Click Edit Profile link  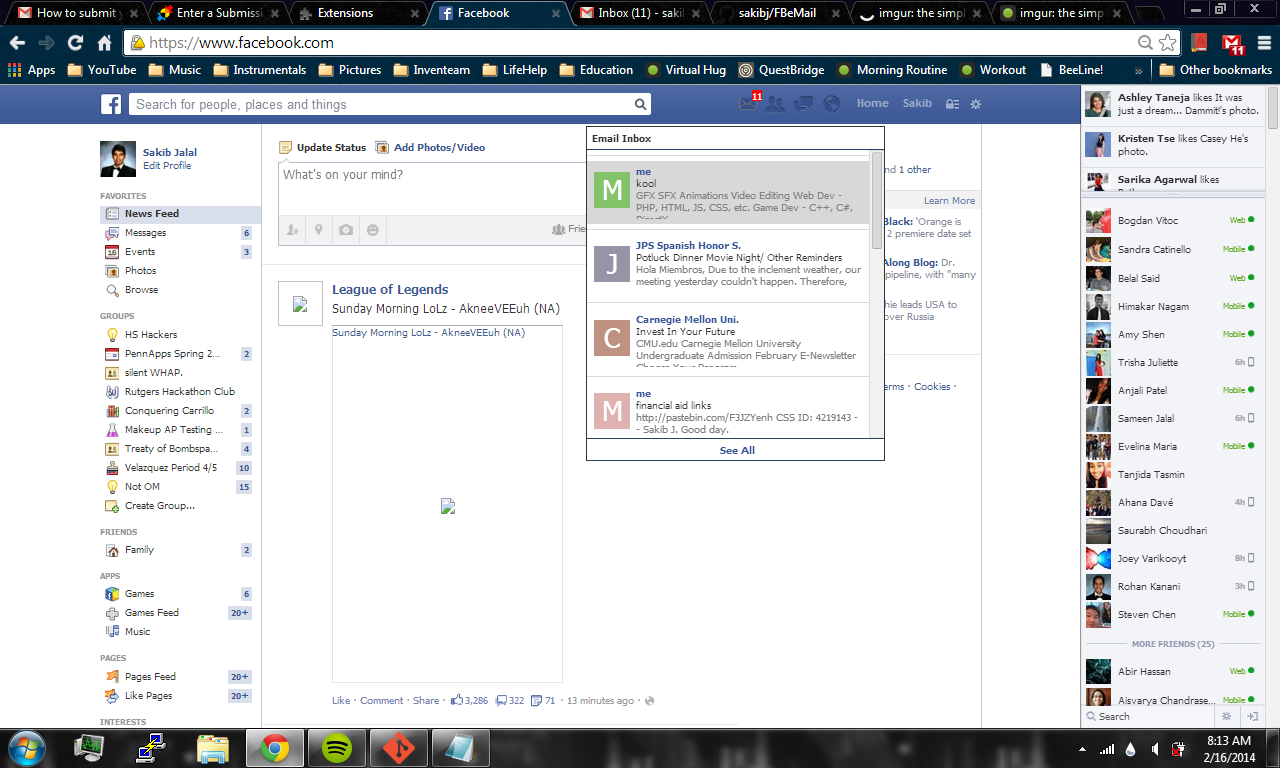(x=167, y=166)
